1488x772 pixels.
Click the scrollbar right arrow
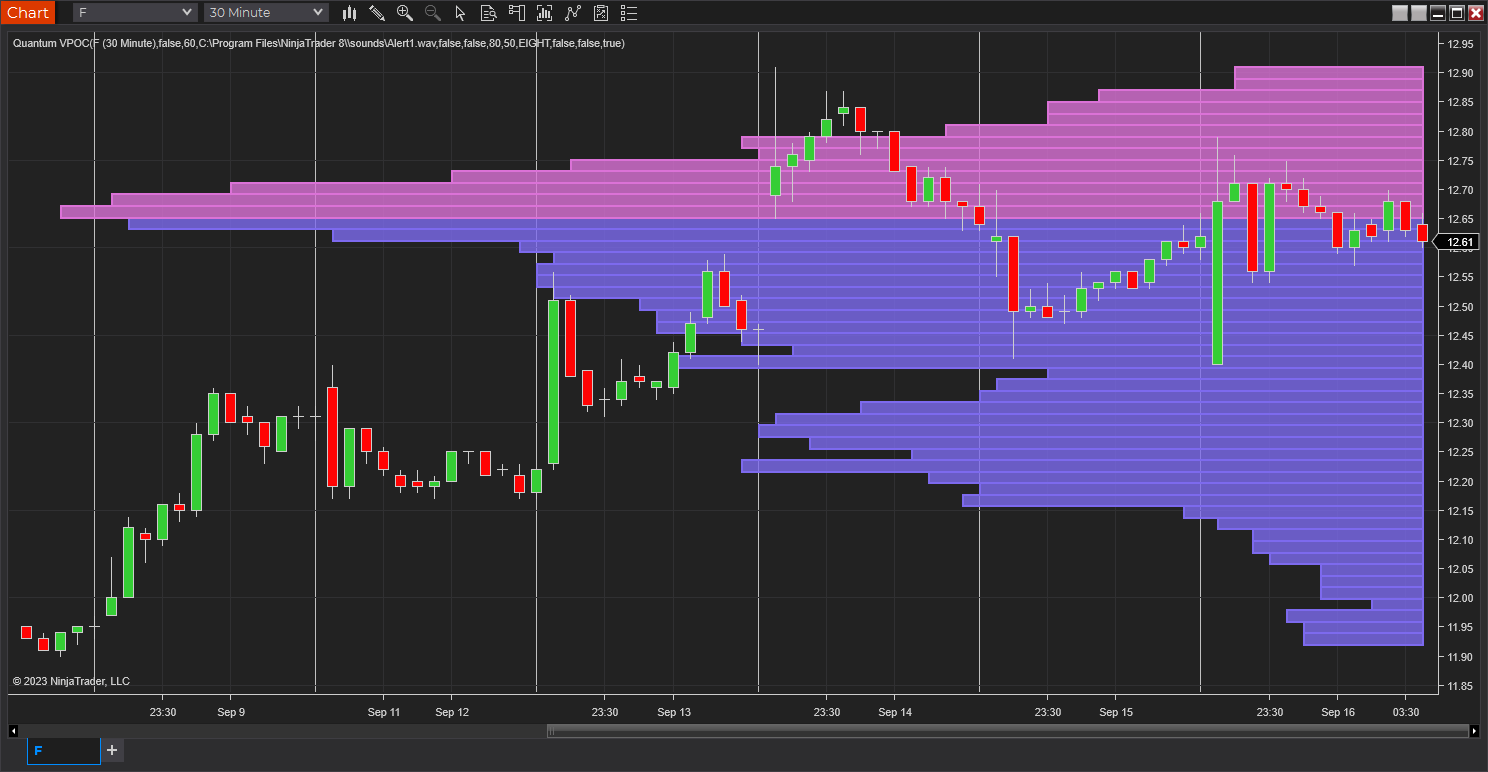click(1474, 731)
